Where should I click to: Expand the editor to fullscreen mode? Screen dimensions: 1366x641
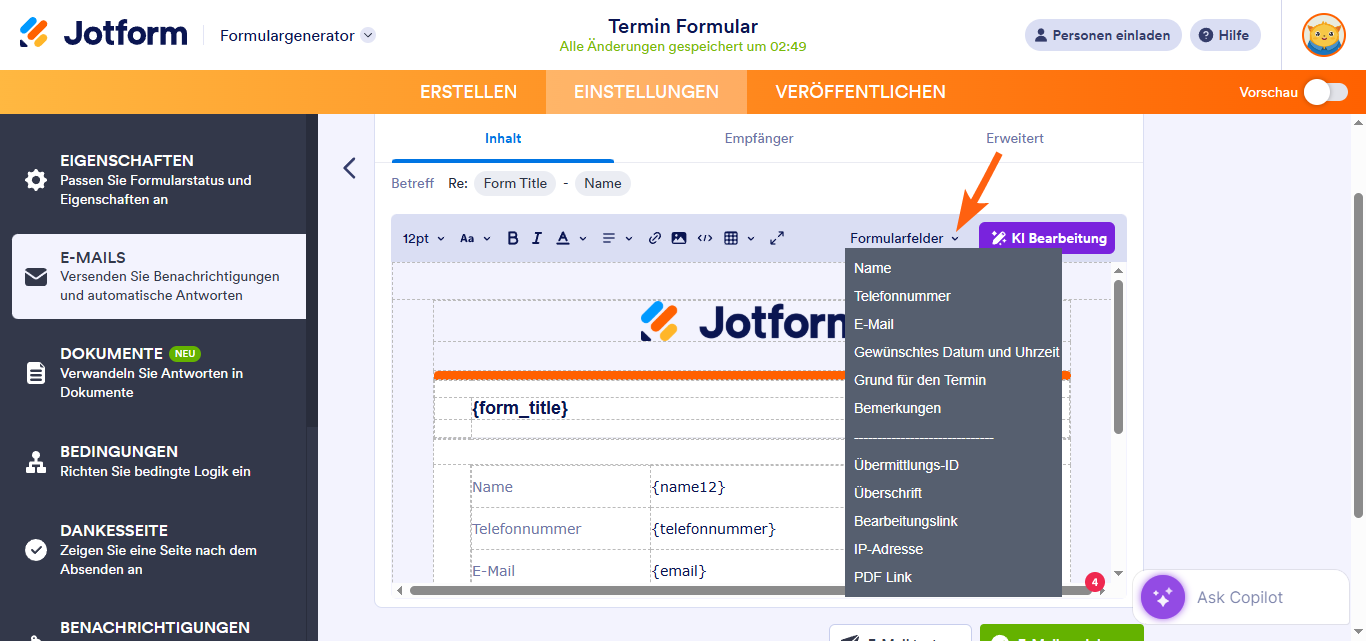pos(777,238)
